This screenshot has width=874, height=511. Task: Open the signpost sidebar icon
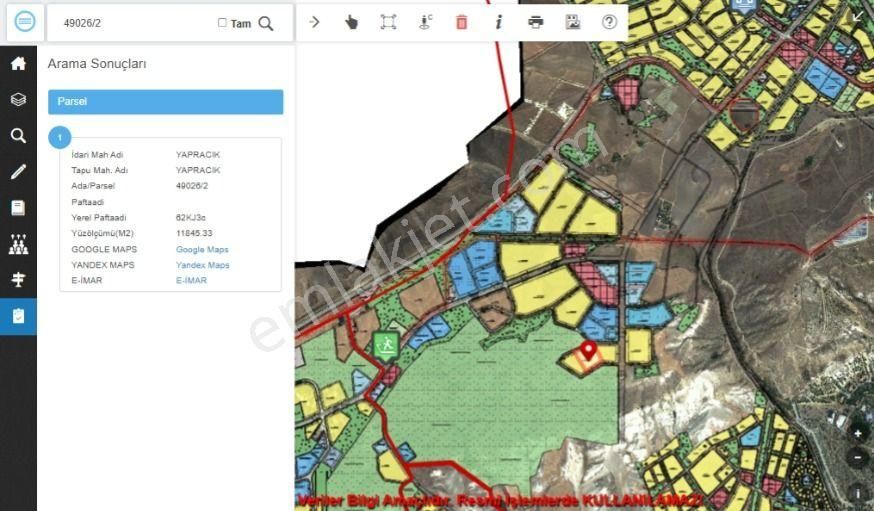coord(18,280)
